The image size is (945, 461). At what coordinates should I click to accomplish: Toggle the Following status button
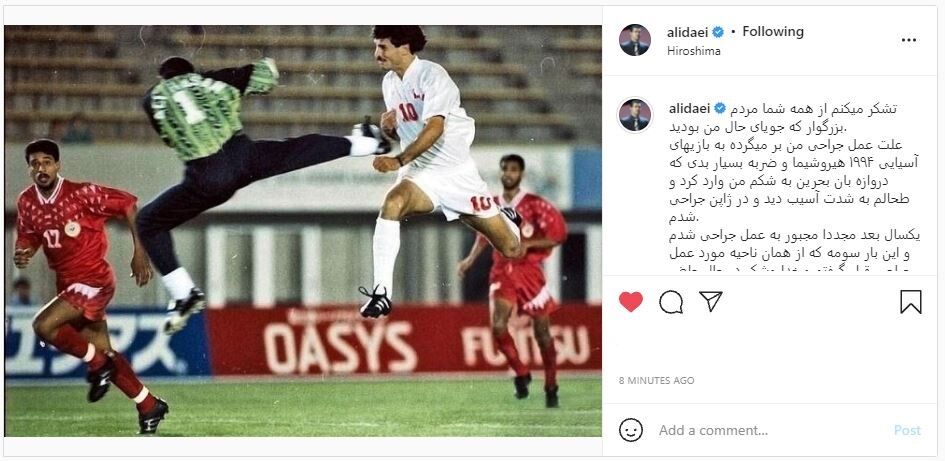tap(773, 31)
